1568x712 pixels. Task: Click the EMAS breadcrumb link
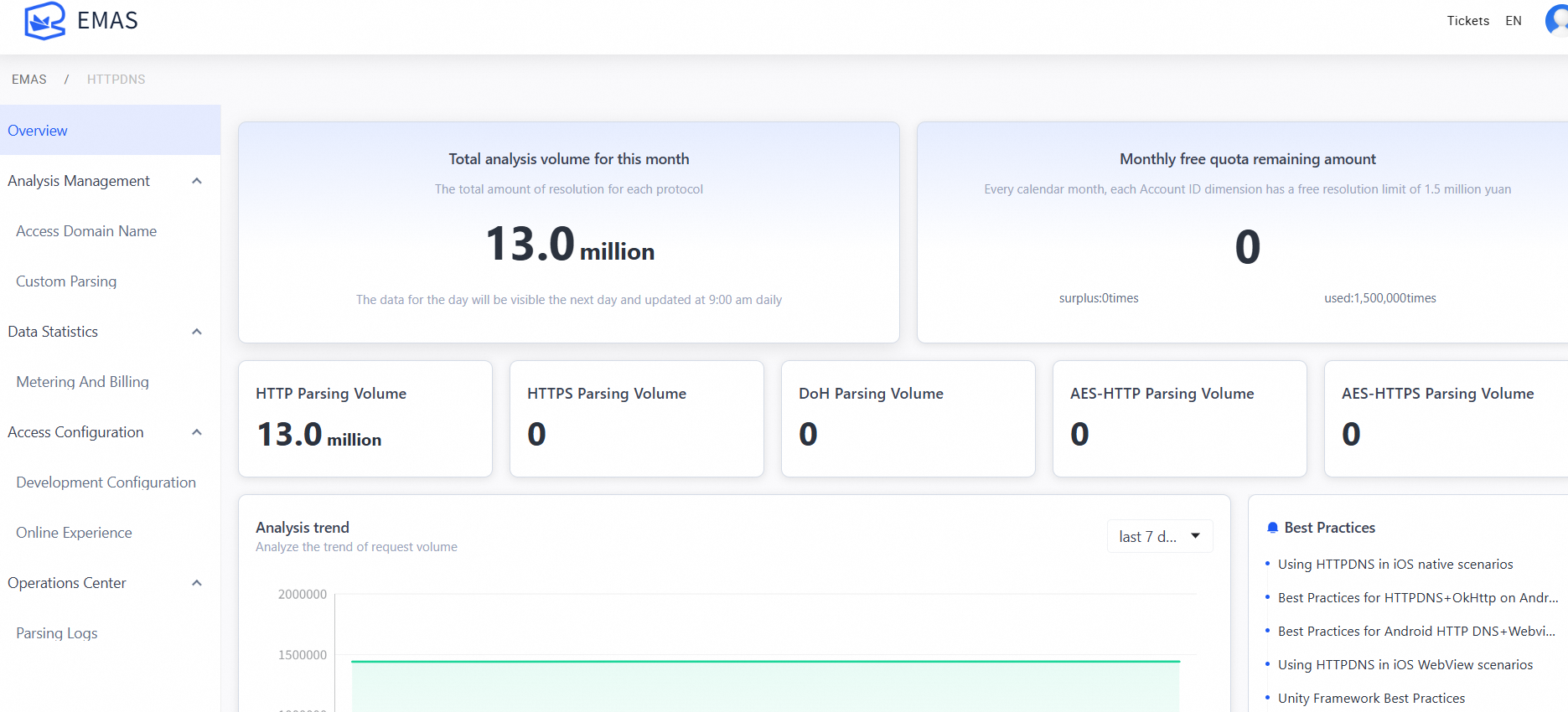pos(29,80)
